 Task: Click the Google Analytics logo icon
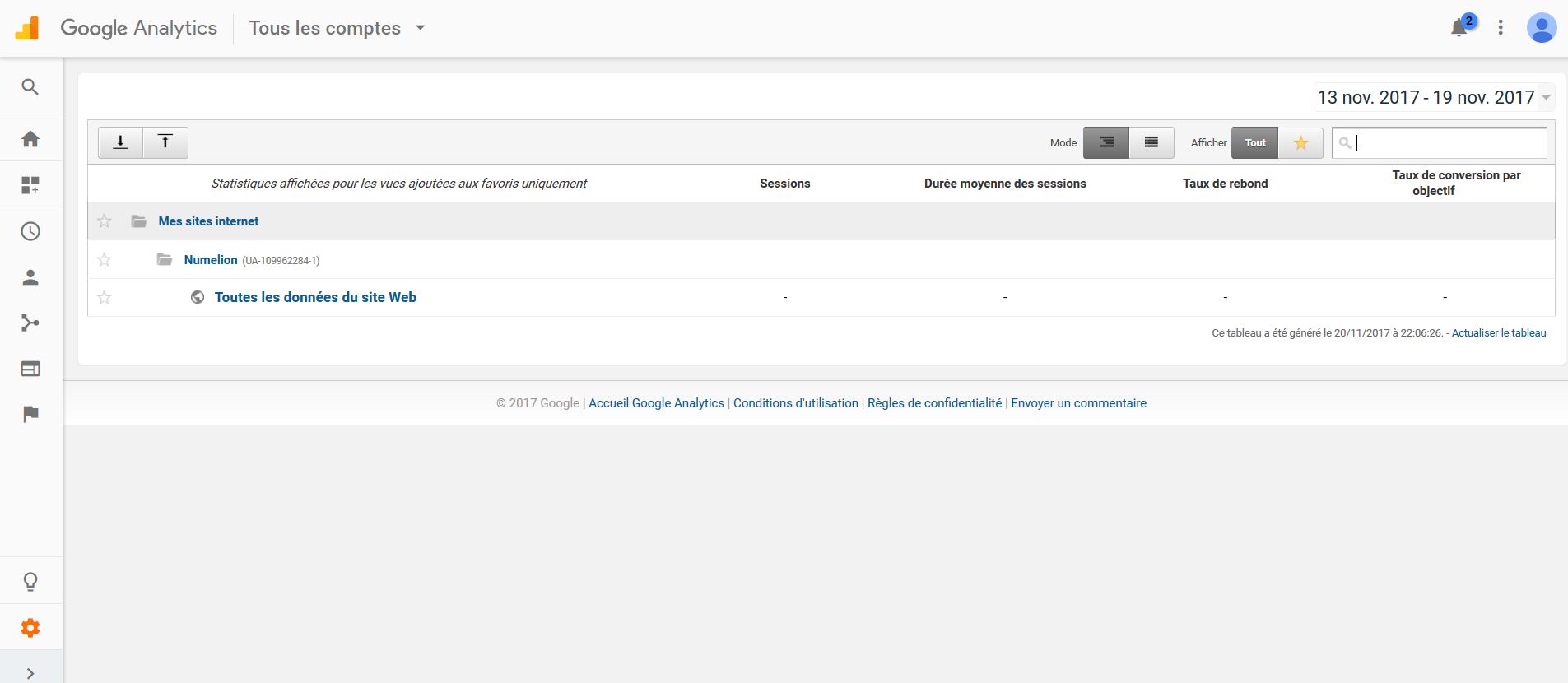pos(27,28)
